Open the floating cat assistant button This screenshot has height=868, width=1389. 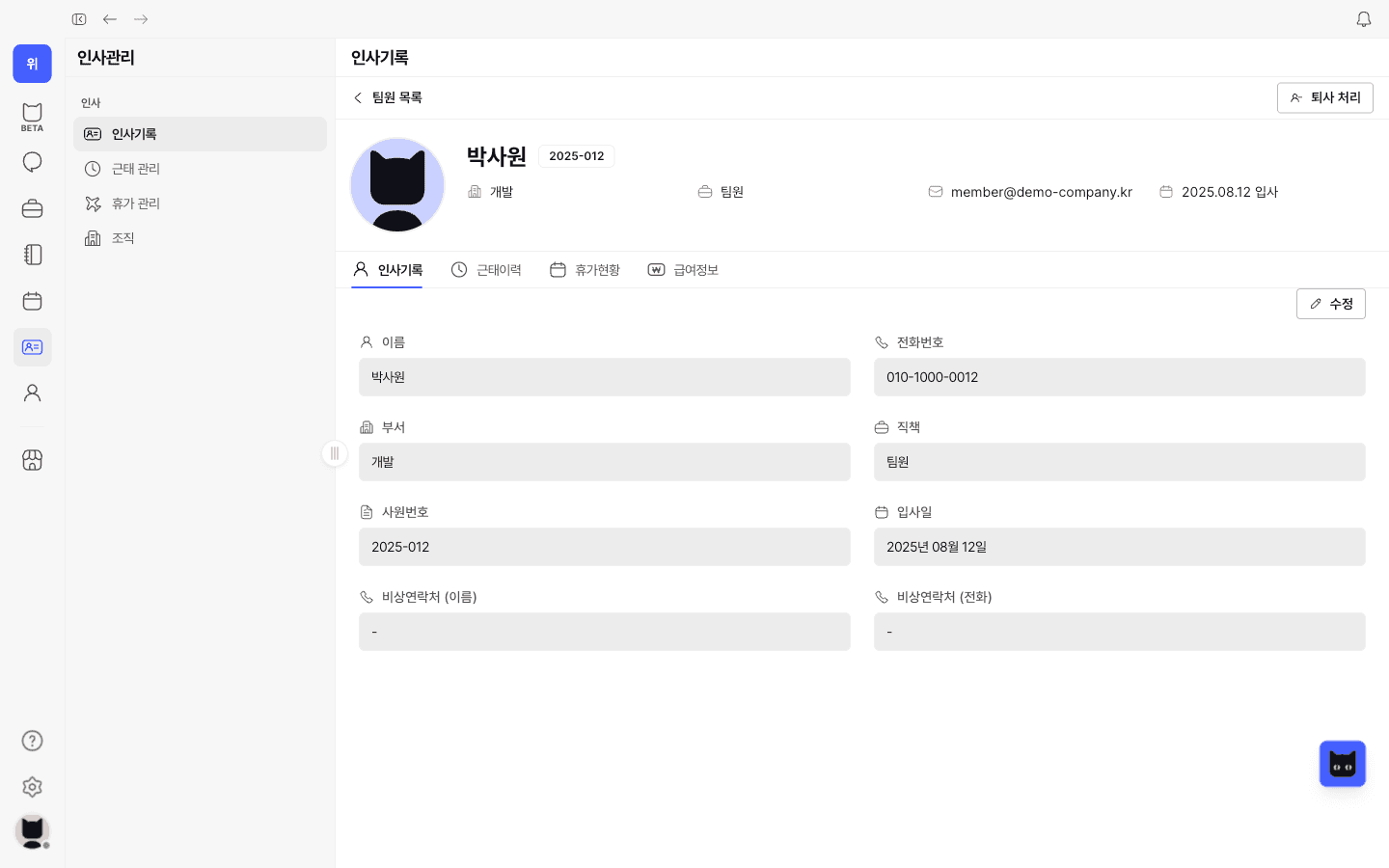tap(1343, 764)
